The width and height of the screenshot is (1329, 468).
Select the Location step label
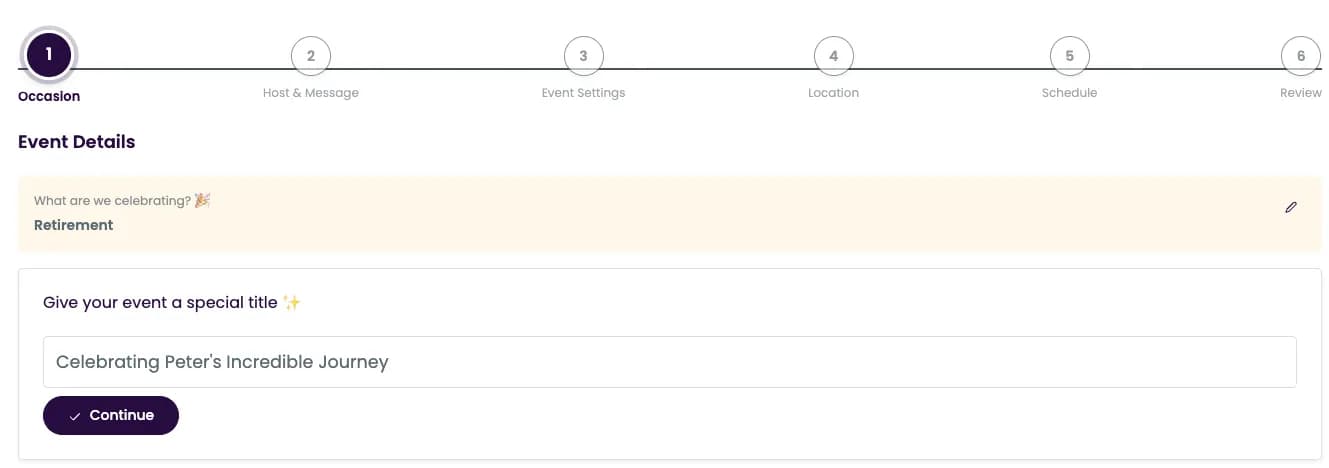click(x=833, y=93)
